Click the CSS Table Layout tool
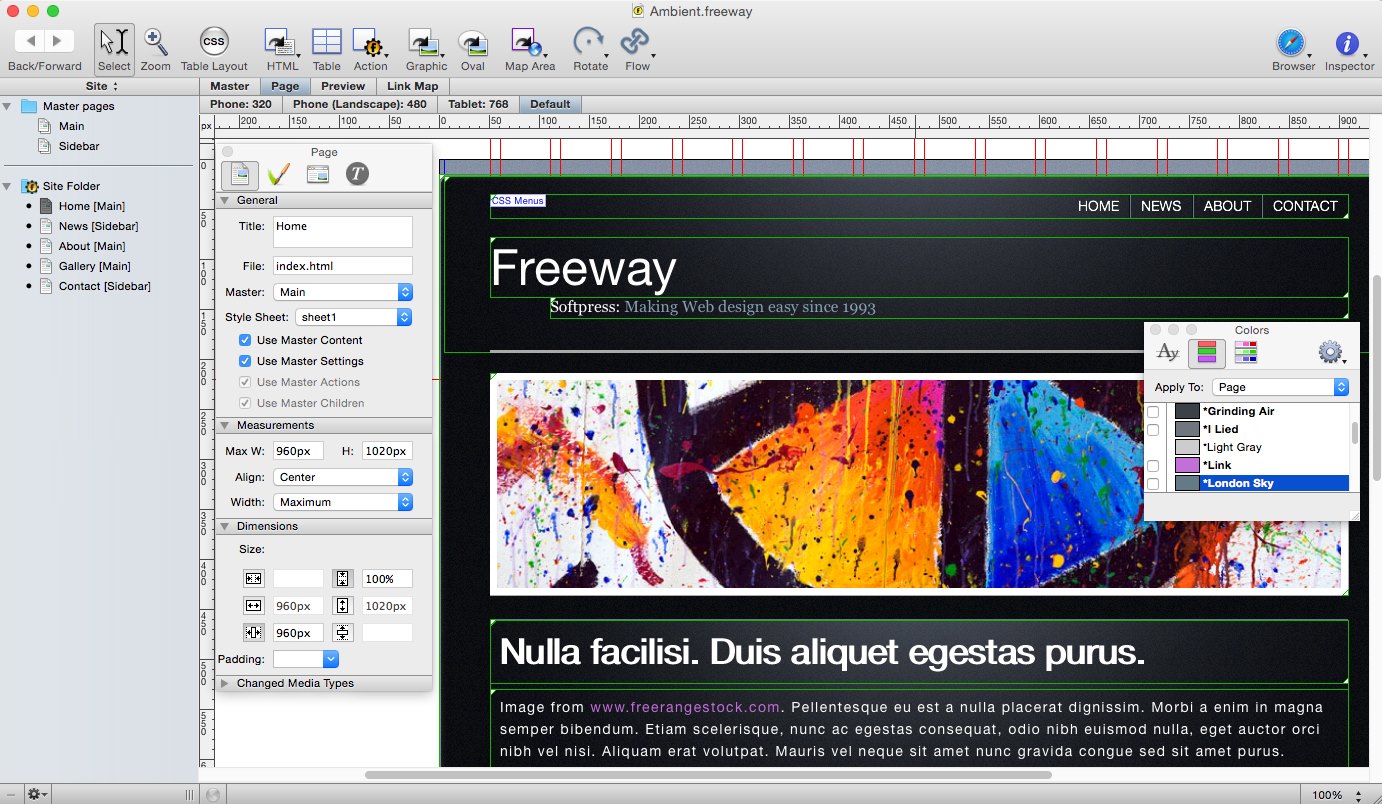This screenshot has width=1382, height=804. tap(214, 43)
